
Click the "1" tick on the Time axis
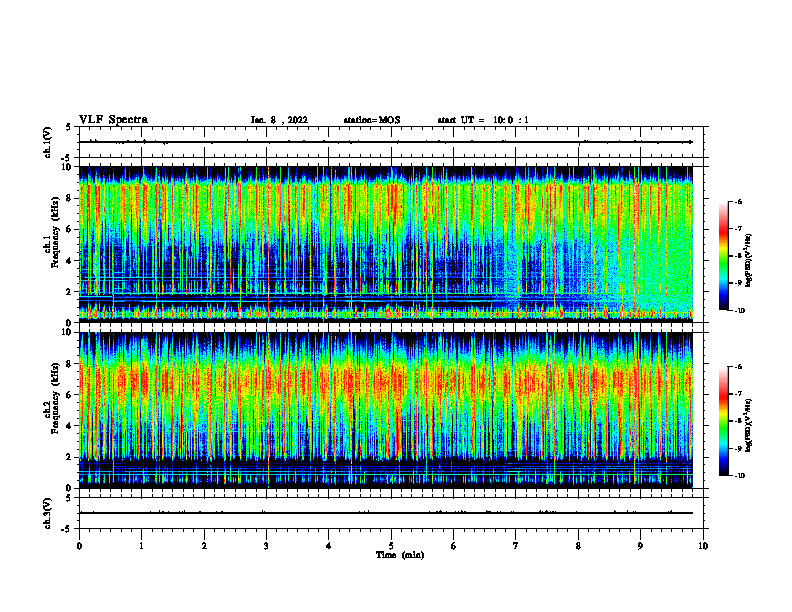141,546
